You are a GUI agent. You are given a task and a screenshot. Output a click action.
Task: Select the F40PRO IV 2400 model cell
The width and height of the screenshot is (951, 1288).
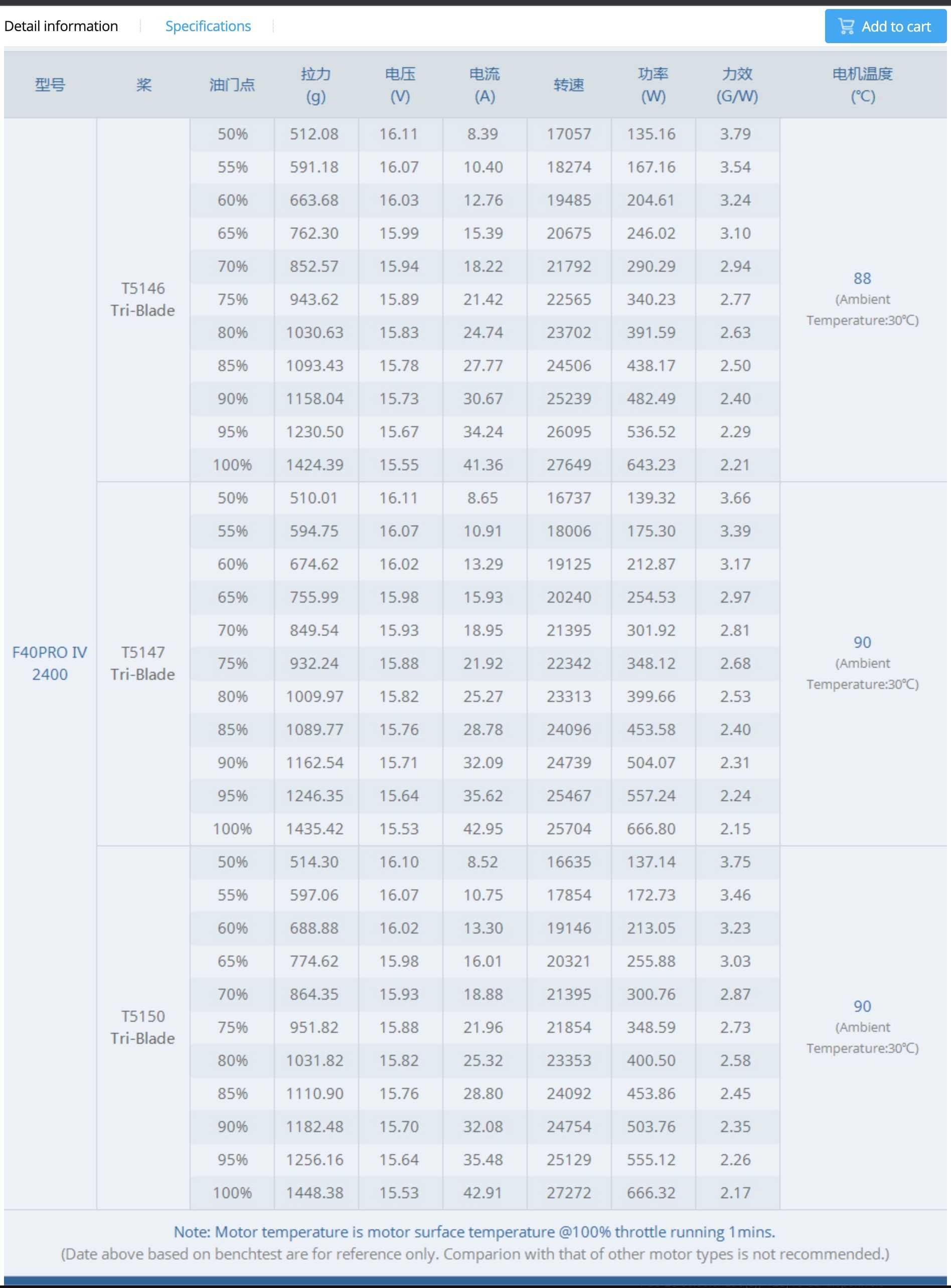pyautogui.click(x=50, y=663)
